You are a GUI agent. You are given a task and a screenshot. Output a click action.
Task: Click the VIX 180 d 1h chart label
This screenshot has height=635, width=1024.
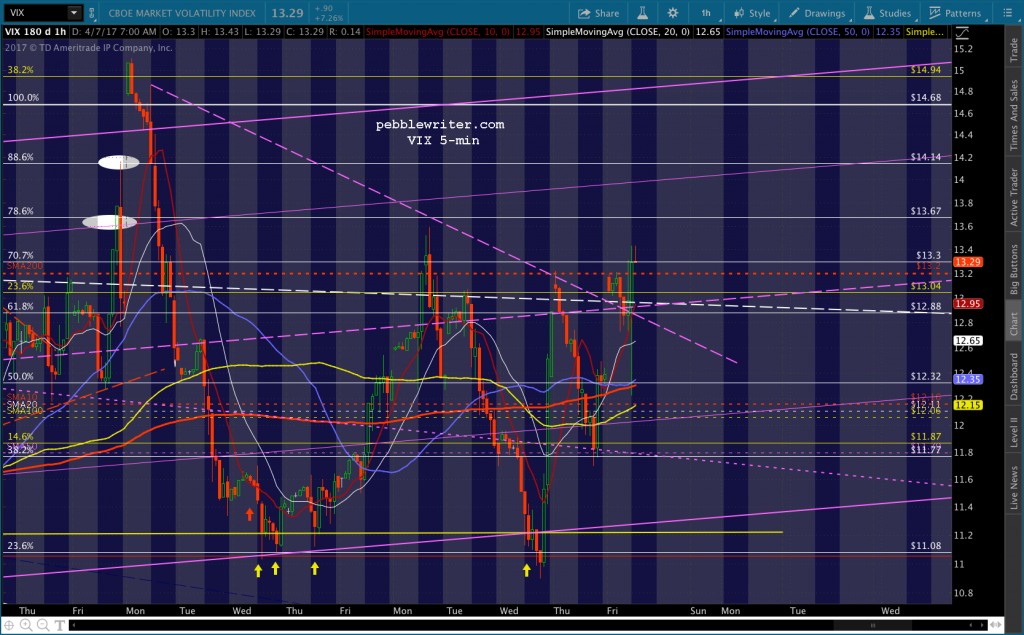[36, 31]
